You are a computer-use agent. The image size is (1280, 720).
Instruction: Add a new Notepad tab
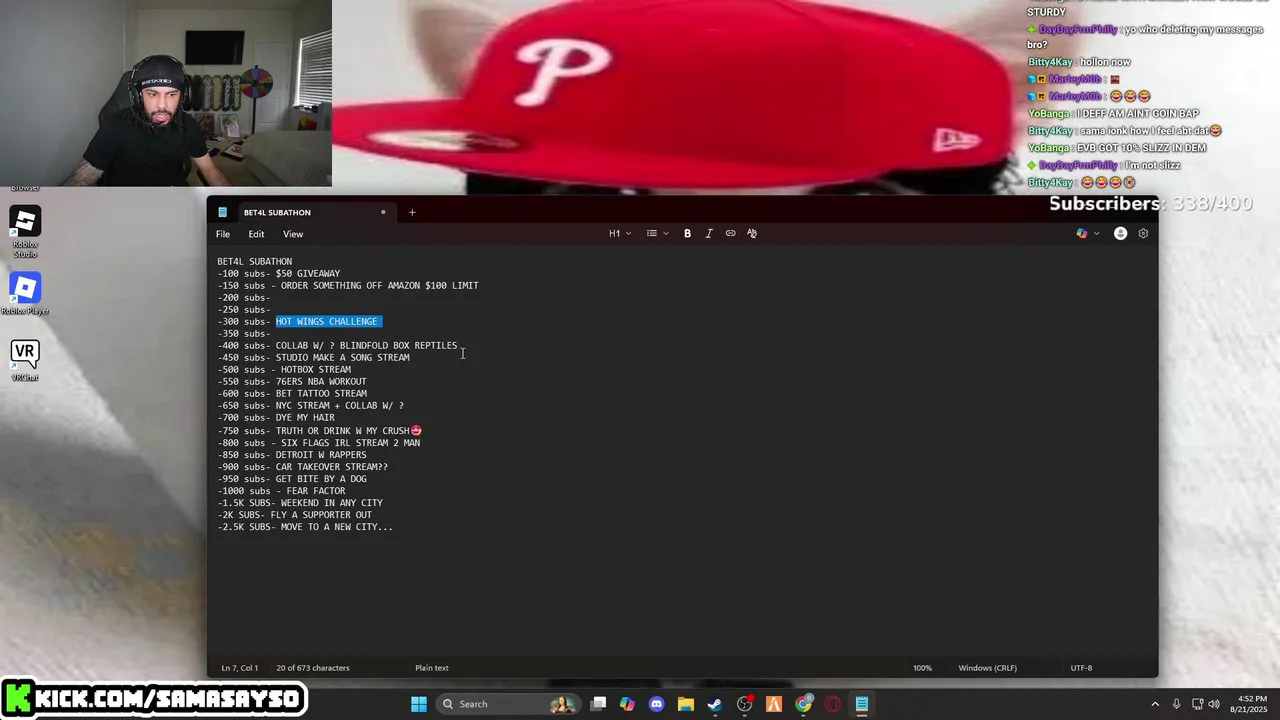click(x=411, y=212)
